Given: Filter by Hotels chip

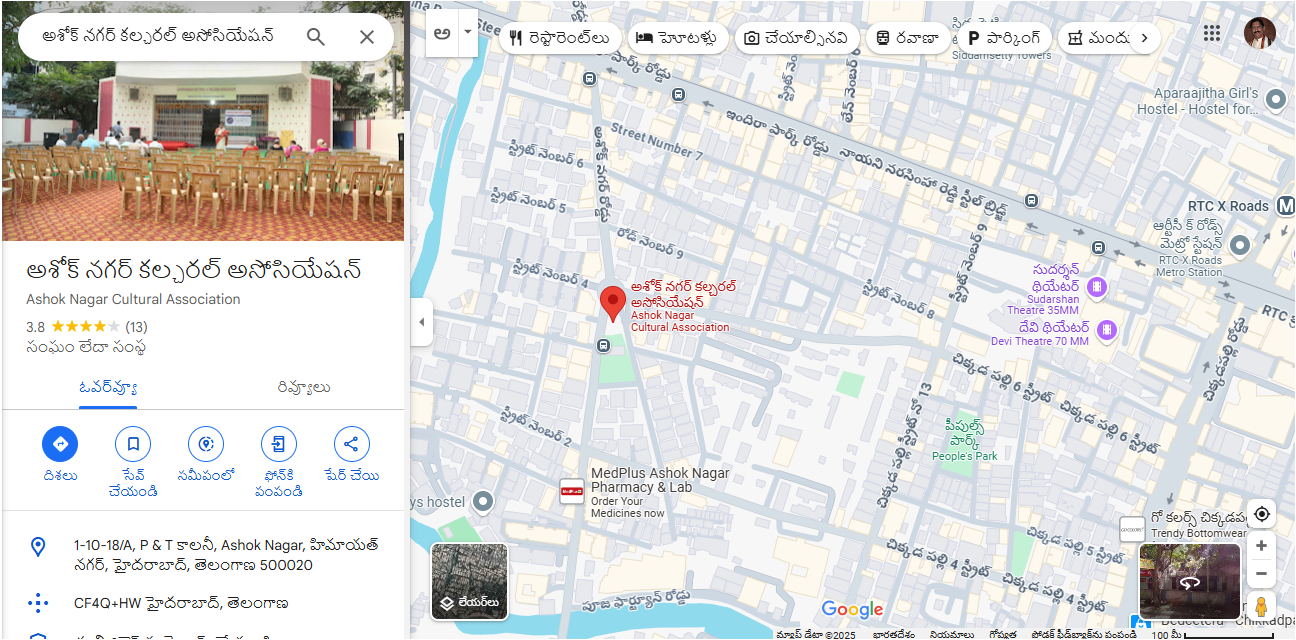Looking at the screenshot, I should [x=676, y=38].
